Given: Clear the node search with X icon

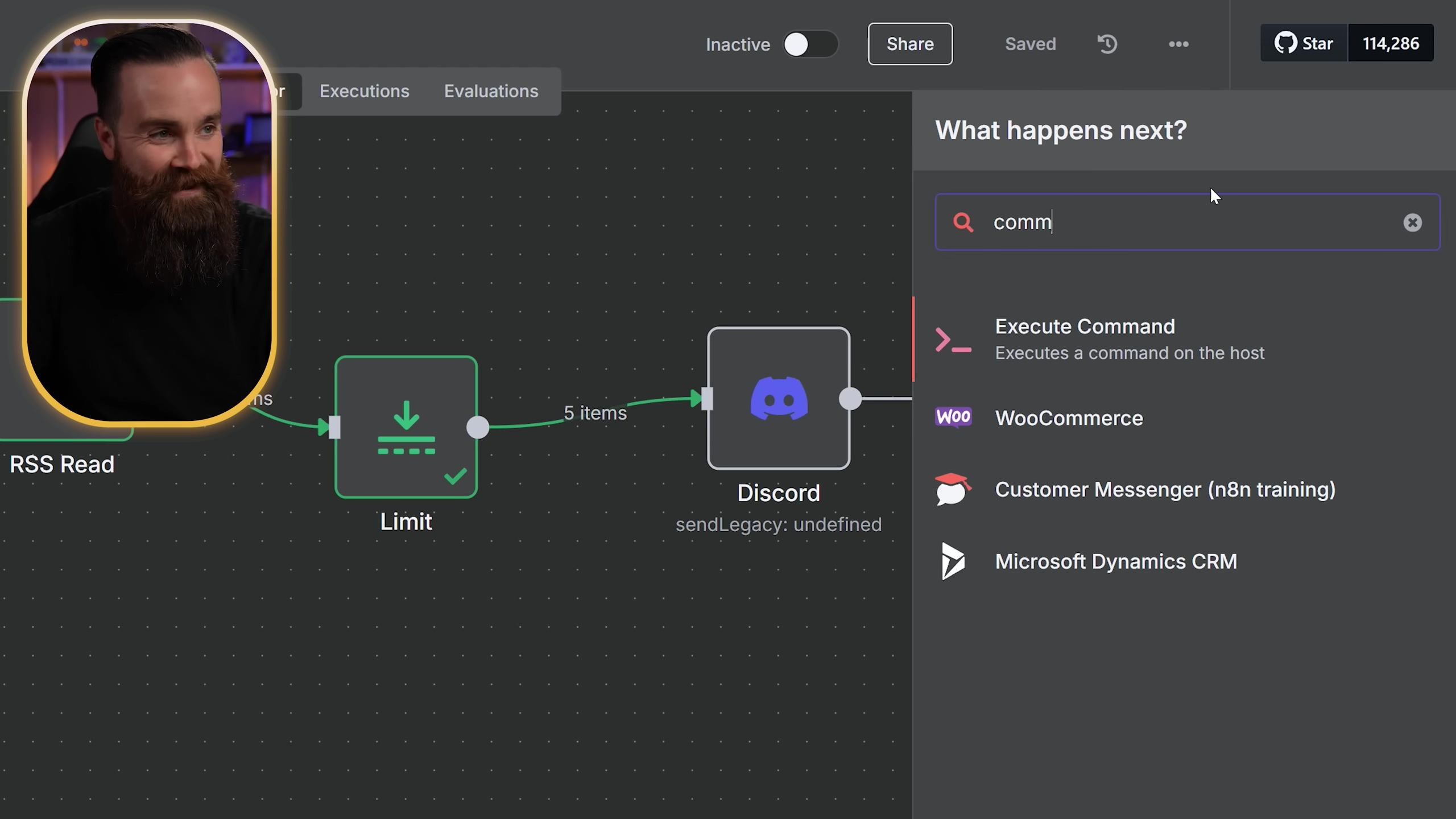Looking at the screenshot, I should point(1412,222).
